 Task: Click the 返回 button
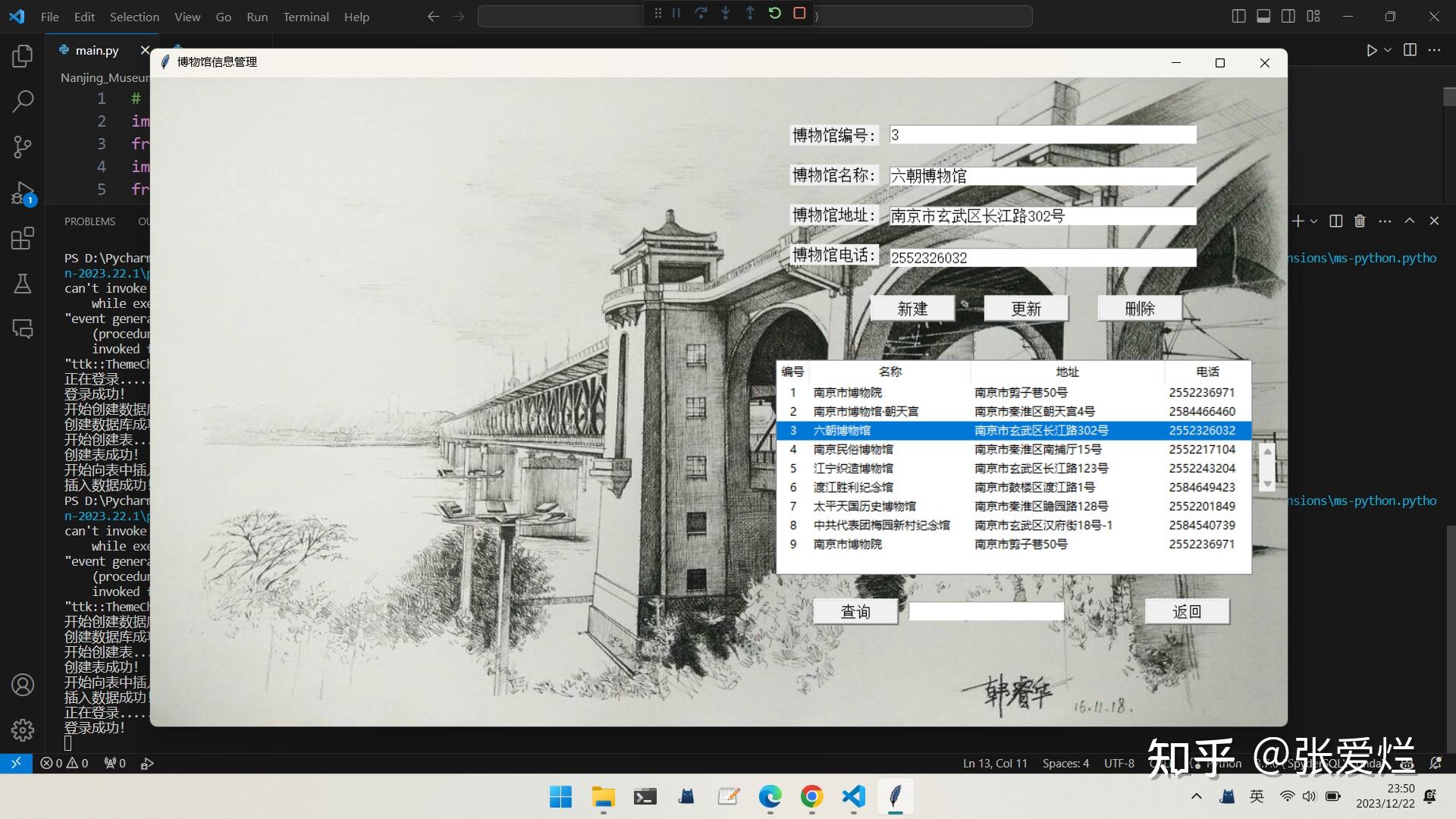click(1187, 612)
